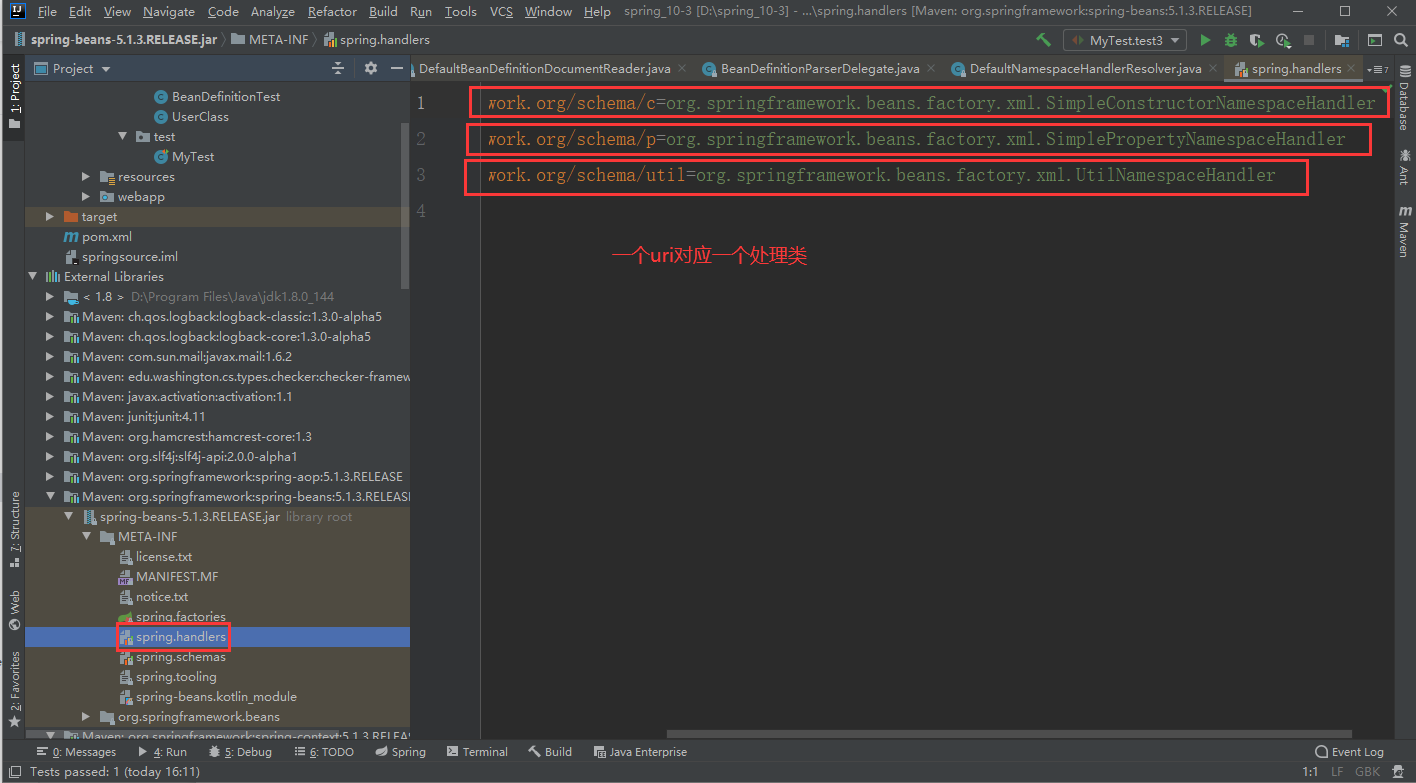Open the Analyze menu

(x=273, y=11)
